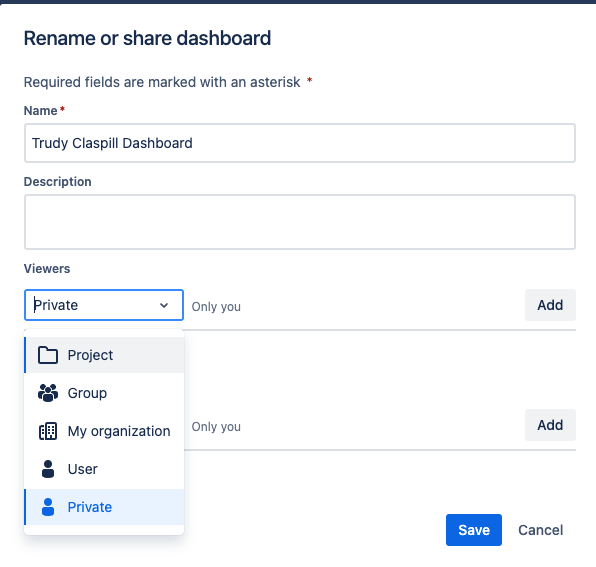Select Project option in dropdown list
This screenshot has height=567, width=596.
[x=104, y=355]
